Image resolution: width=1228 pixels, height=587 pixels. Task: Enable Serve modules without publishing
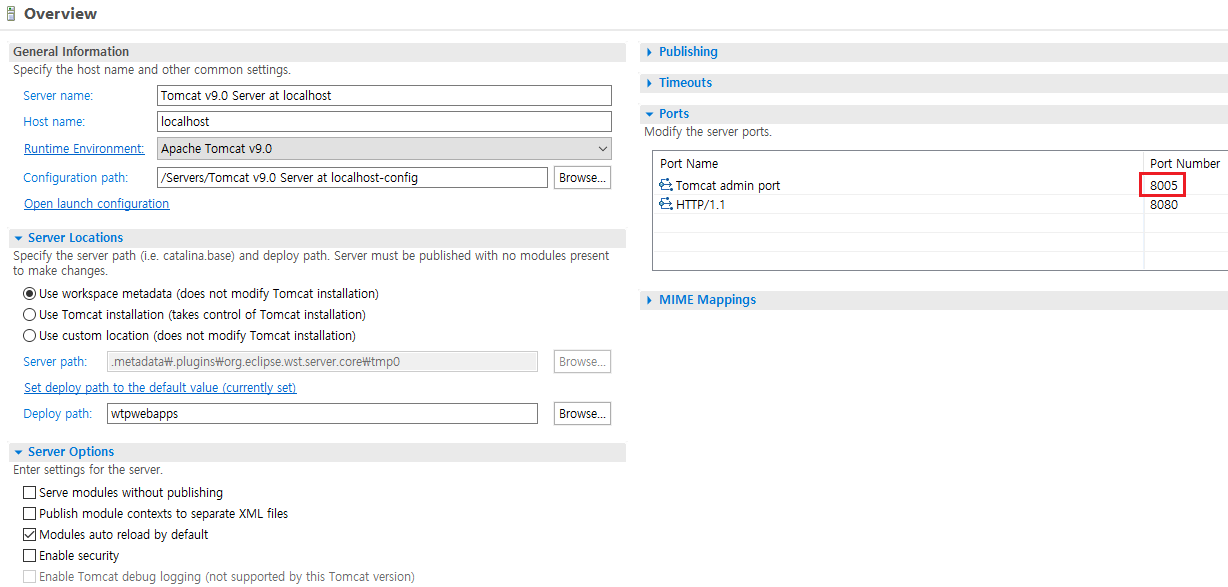29,493
